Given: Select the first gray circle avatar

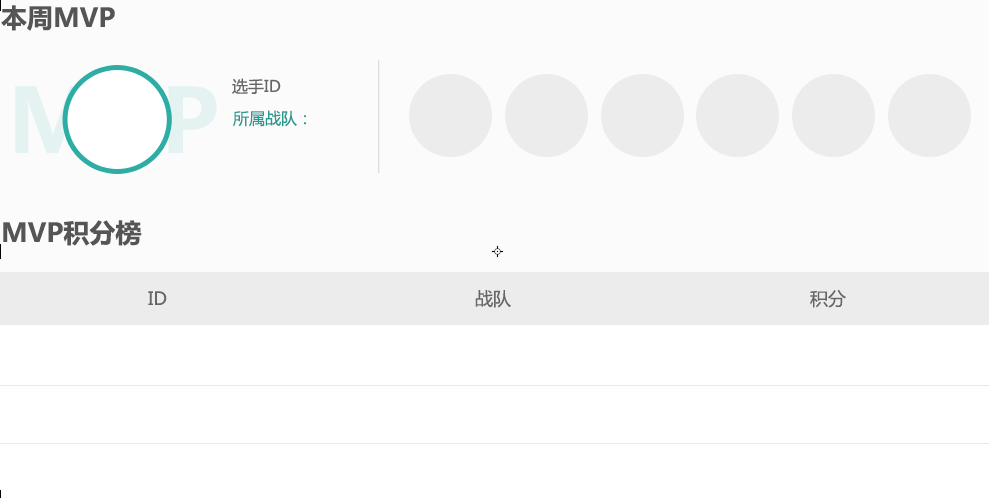Looking at the screenshot, I should 450,116.
